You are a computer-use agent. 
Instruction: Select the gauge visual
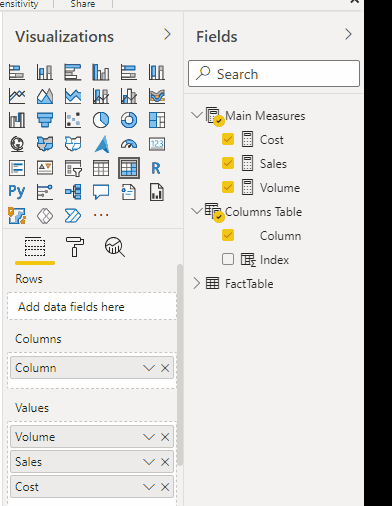129,144
